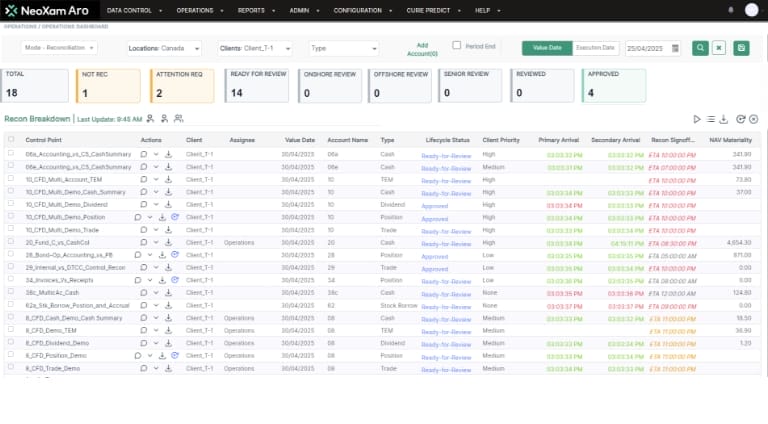Toggle the Period End checkbox

457,45
